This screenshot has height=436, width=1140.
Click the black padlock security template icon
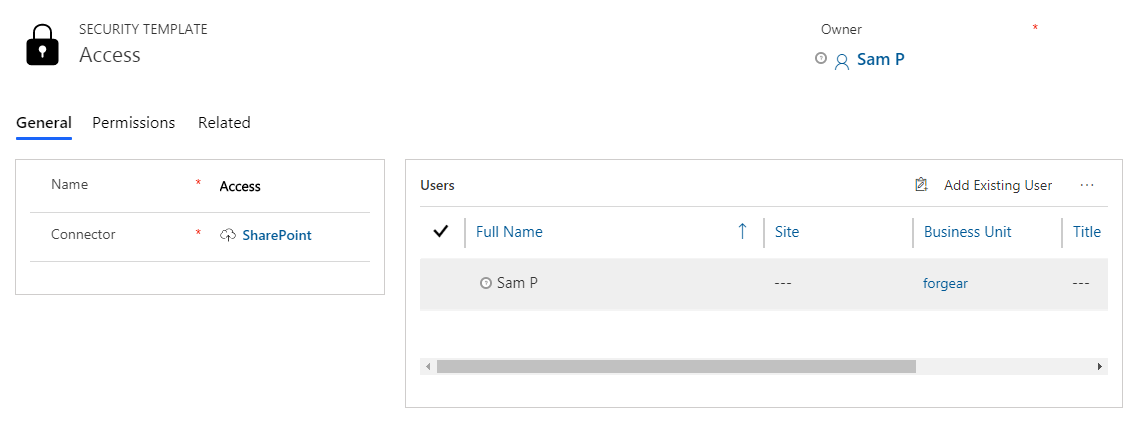[x=42, y=45]
